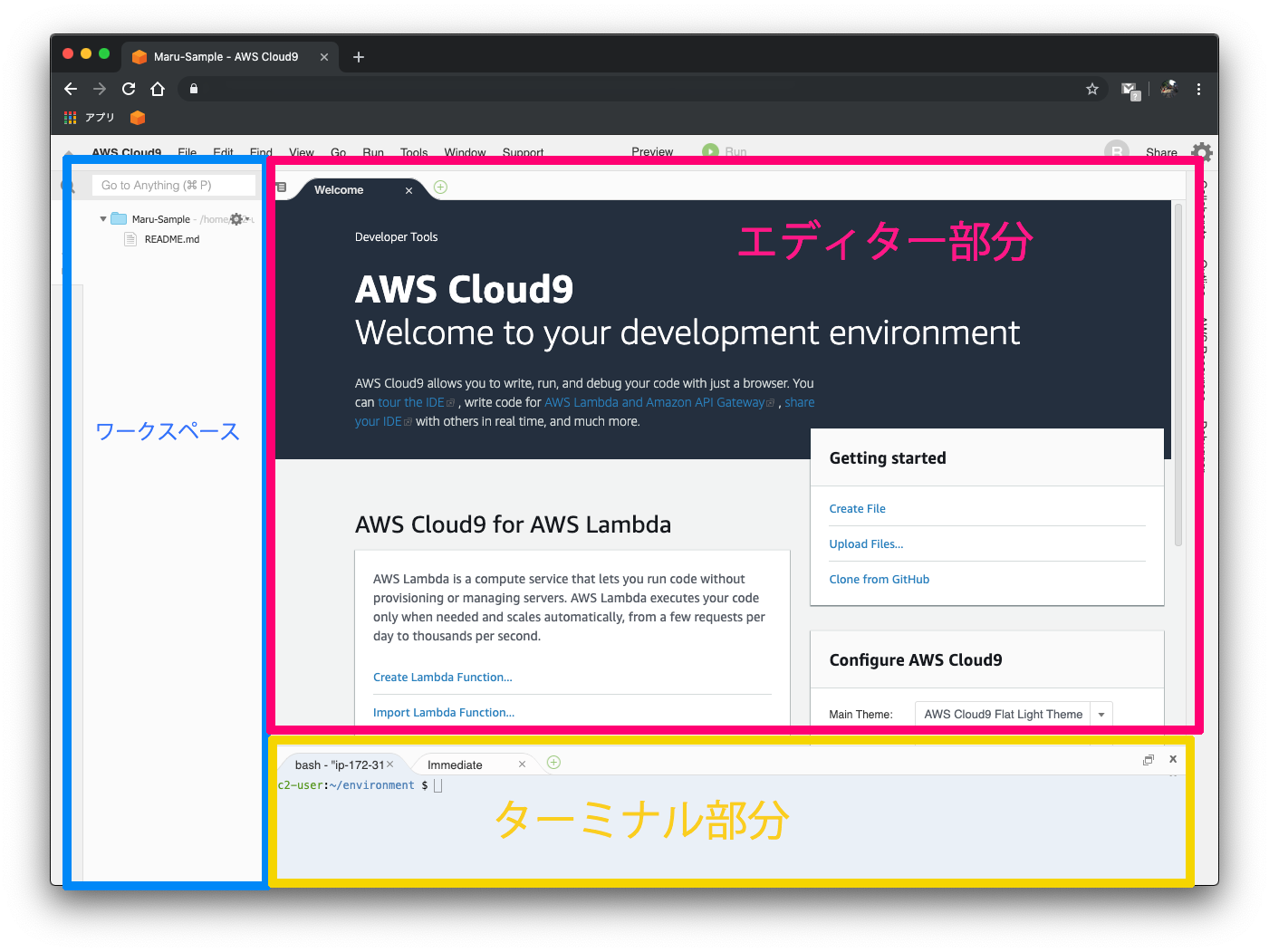This screenshot has width=1269, height=952.
Task: Add a new editor tab
Action: coord(441,188)
